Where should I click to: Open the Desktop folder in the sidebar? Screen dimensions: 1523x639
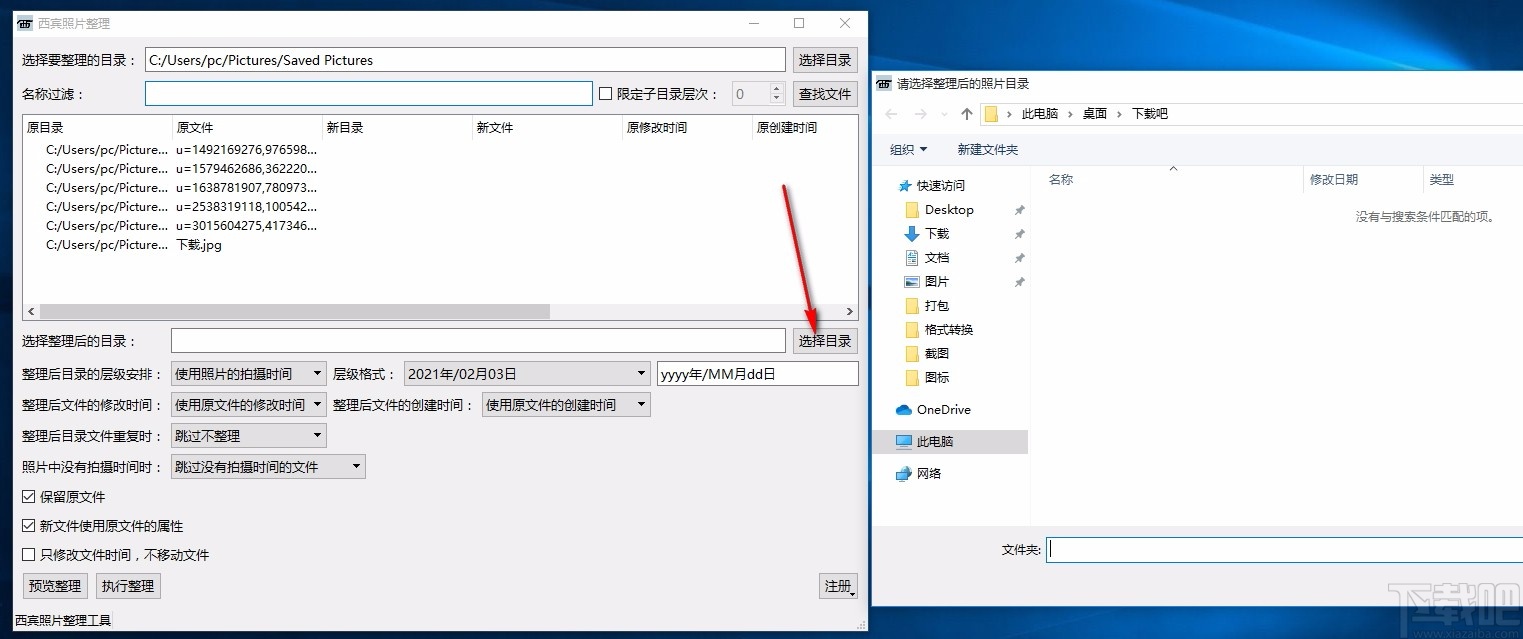click(x=948, y=209)
